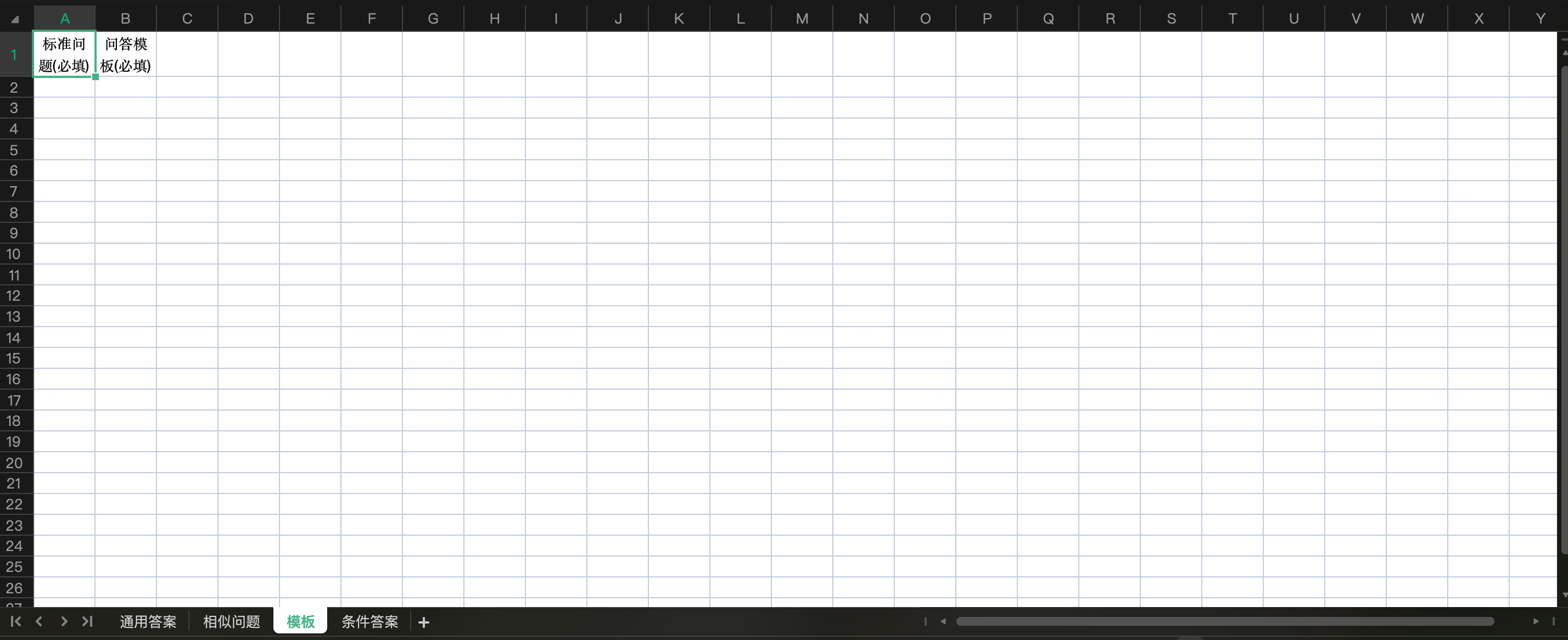Image resolution: width=1568 pixels, height=640 pixels.
Task: Select row 10 header
Action: [14, 254]
